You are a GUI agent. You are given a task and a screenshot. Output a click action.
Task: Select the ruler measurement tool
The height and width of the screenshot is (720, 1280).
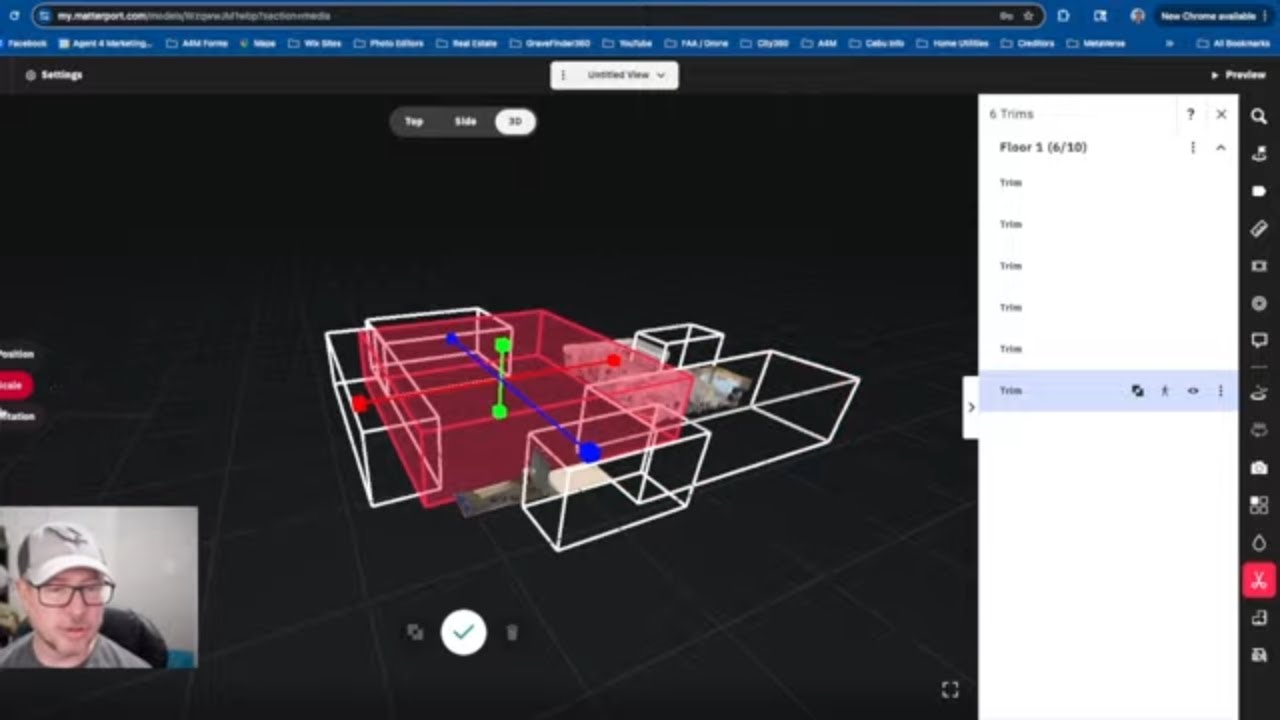click(1259, 229)
